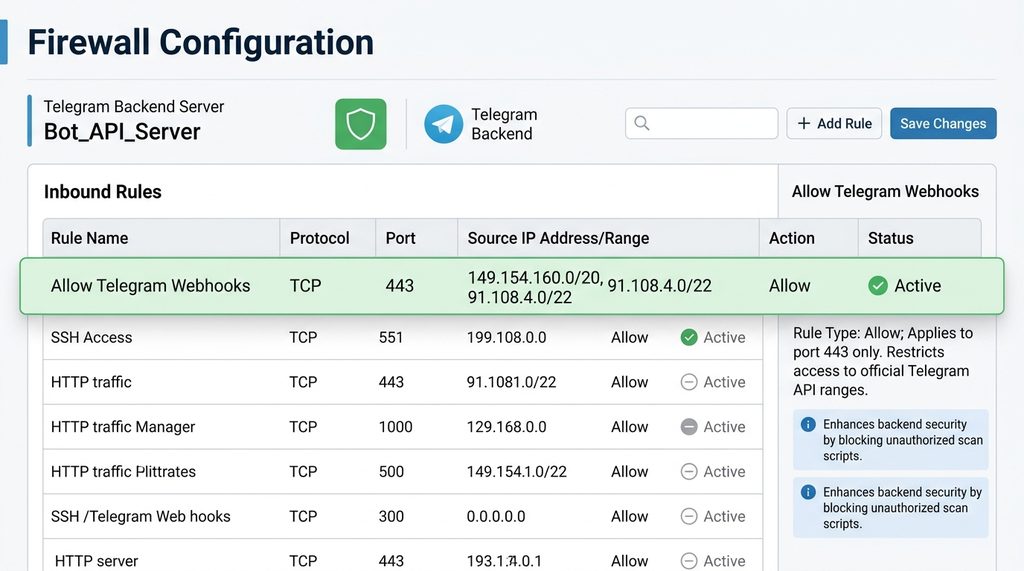Select the SSH Access rule name
Screen dimensions: 1024x571
(92, 338)
